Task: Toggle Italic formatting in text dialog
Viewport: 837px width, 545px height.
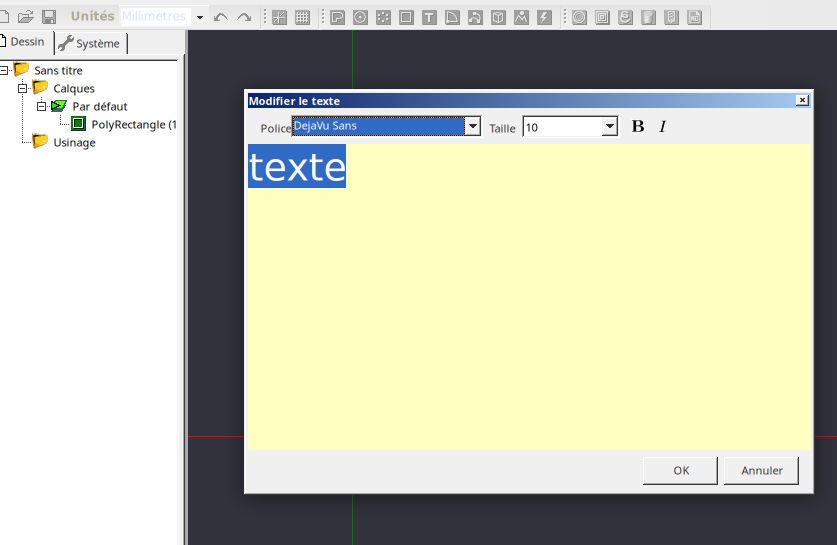Action: (662, 127)
